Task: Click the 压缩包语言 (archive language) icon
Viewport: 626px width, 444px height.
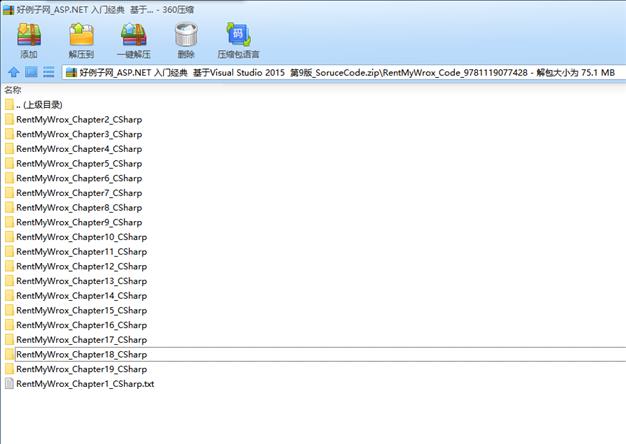Action: 238,35
